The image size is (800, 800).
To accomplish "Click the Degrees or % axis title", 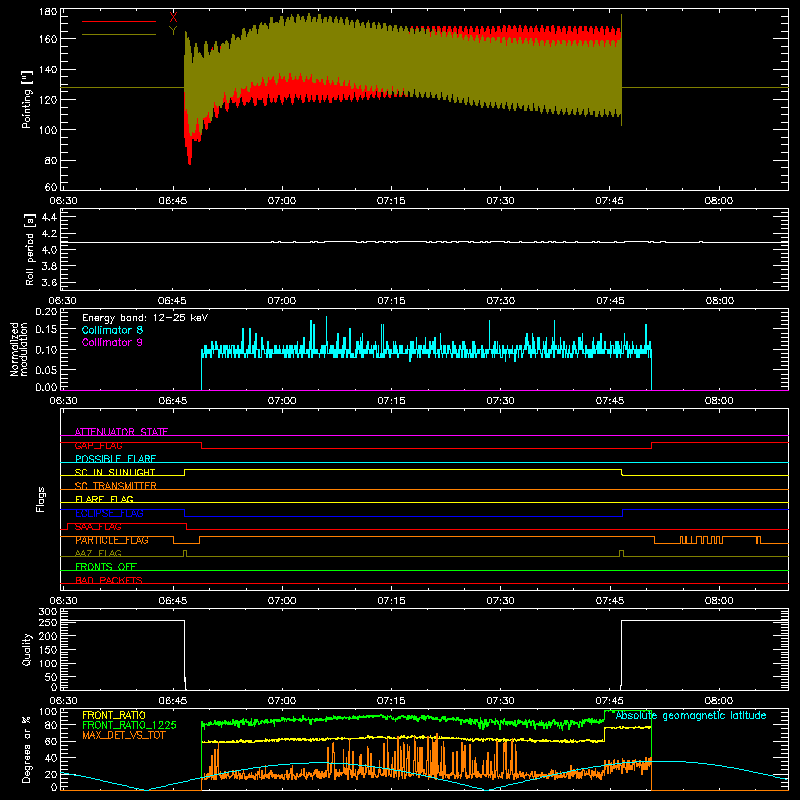I will coord(27,749).
